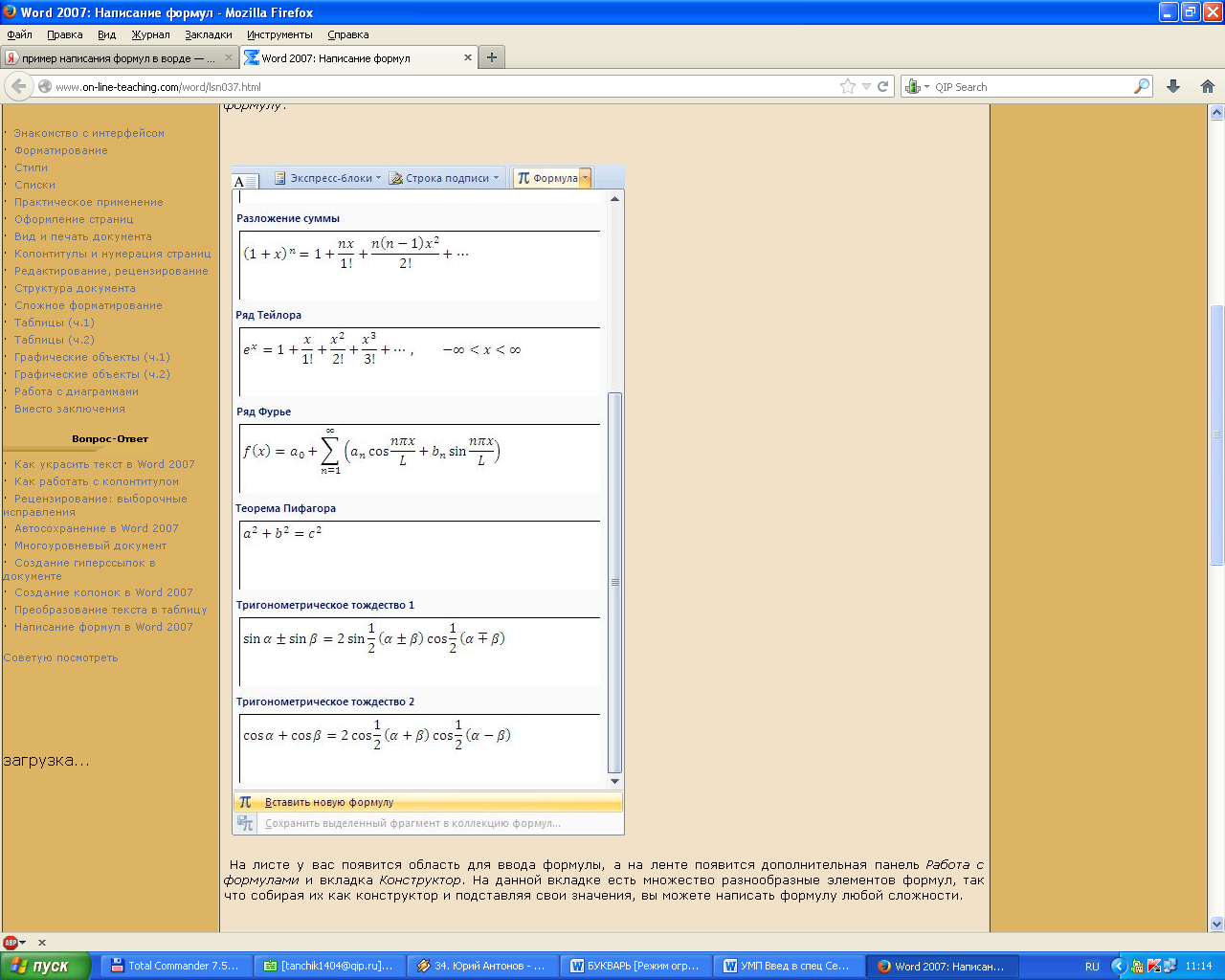Open the Правка menu

(x=64, y=34)
